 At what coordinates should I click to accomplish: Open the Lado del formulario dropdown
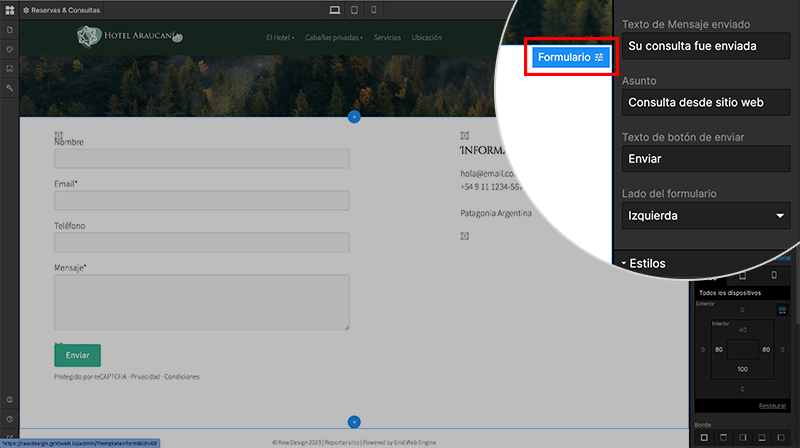[706, 215]
